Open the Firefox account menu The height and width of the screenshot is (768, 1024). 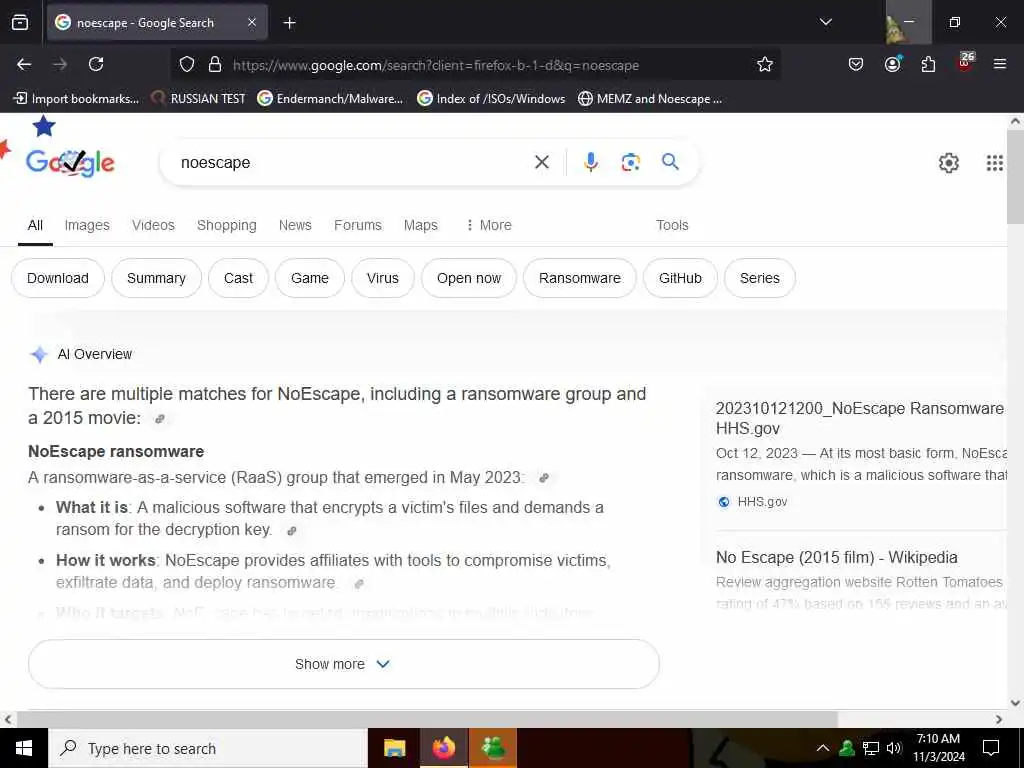coord(892,64)
